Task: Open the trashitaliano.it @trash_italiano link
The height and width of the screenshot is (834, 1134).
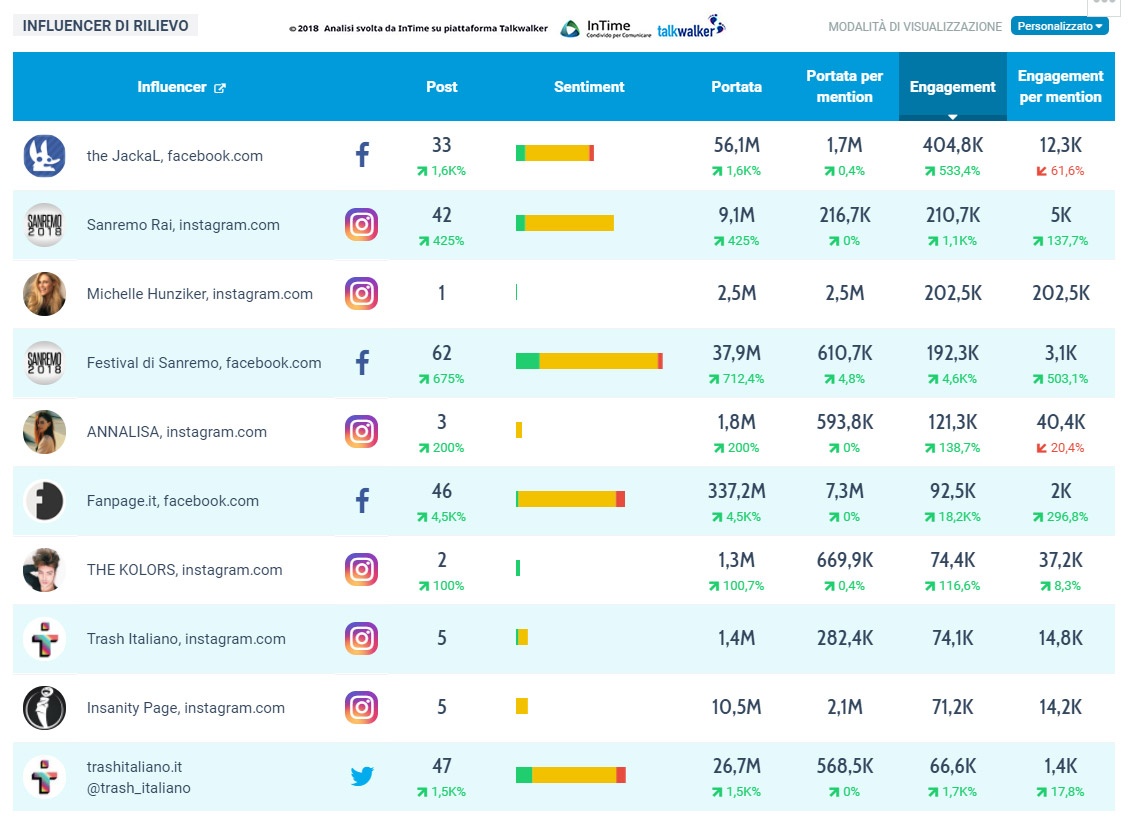Action: pyautogui.click(x=138, y=777)
